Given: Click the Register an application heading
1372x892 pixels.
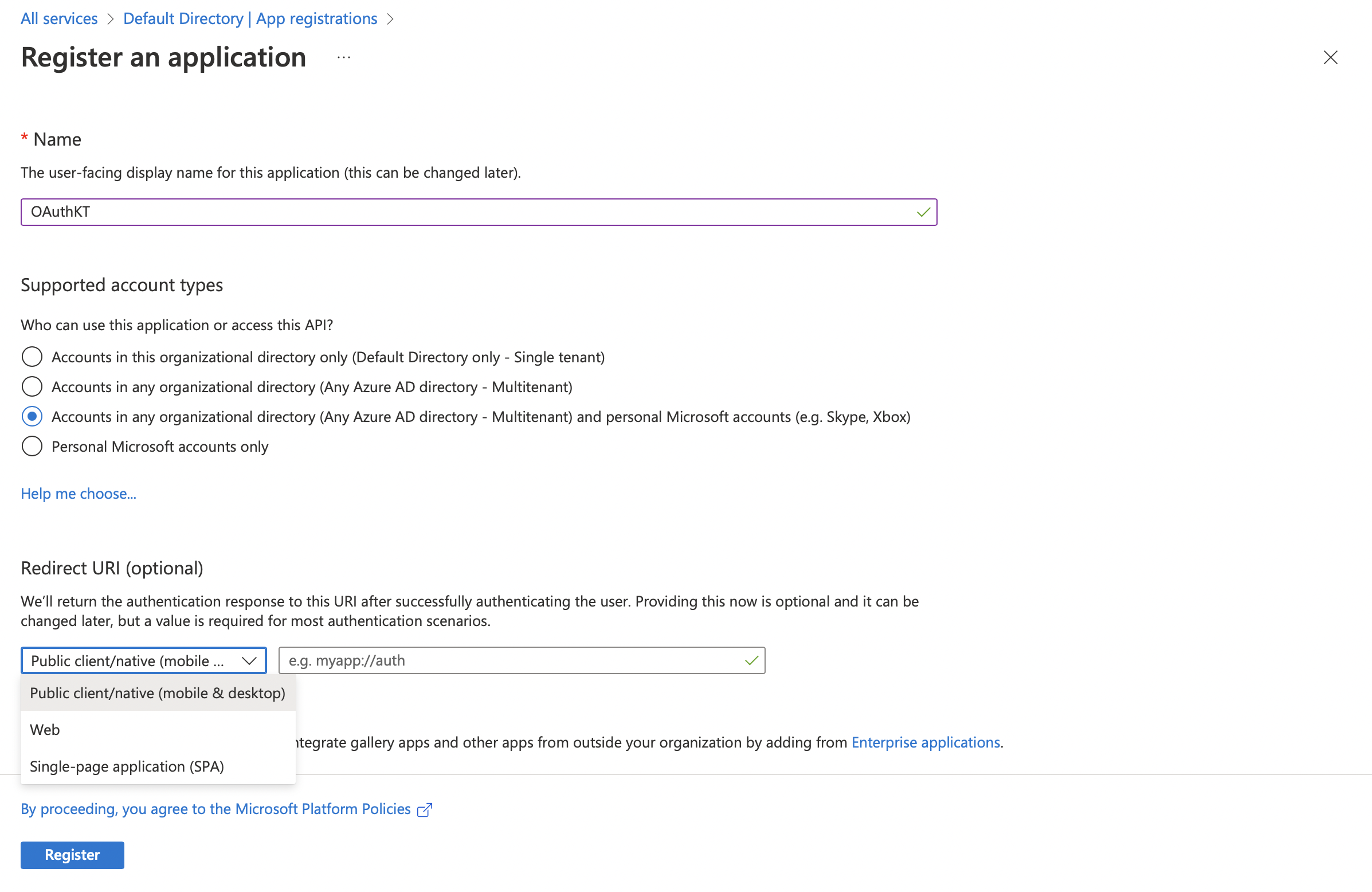Looking at the screenshot, I should [164, 57].
